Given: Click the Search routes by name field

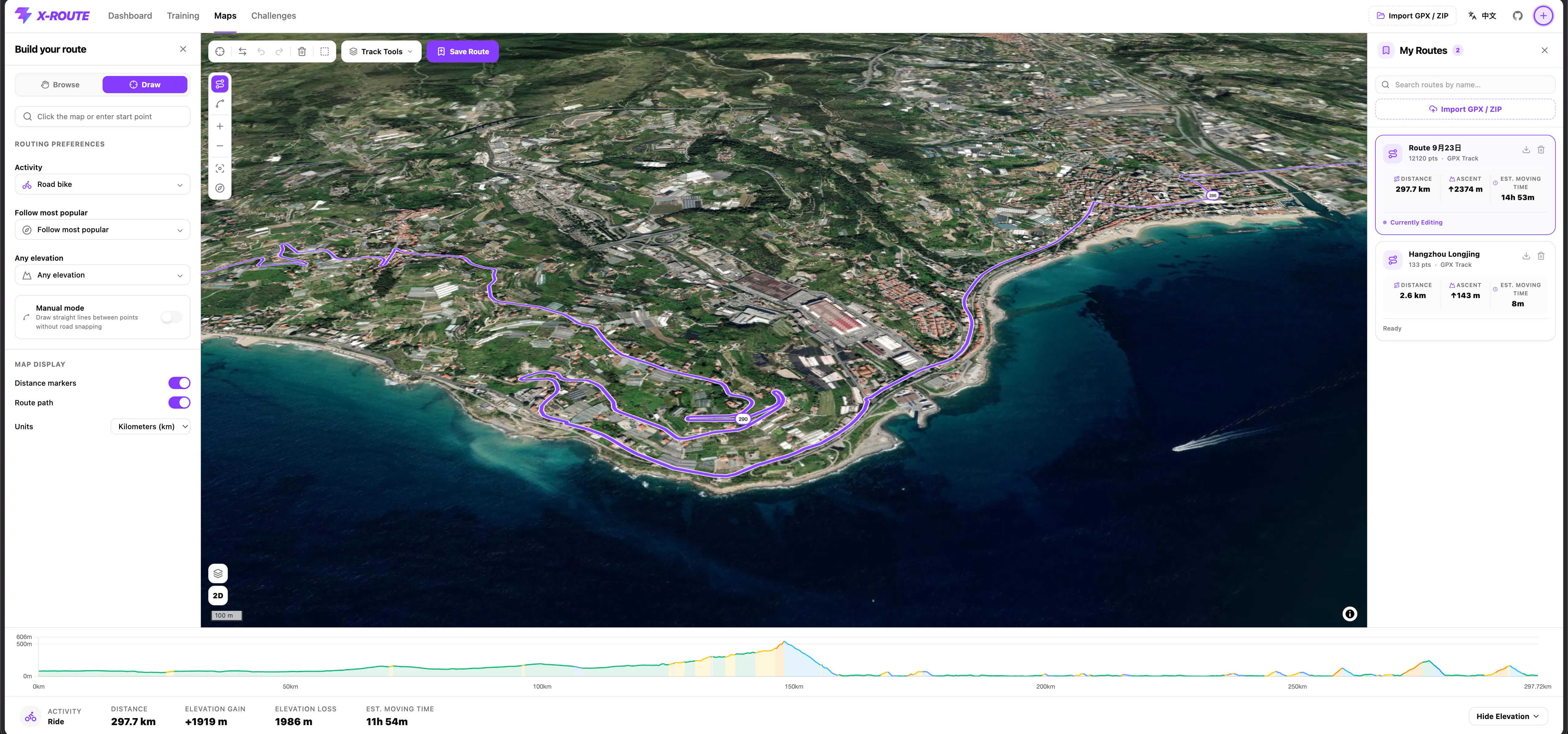Looking at the screenshot, I should 1465,85.
